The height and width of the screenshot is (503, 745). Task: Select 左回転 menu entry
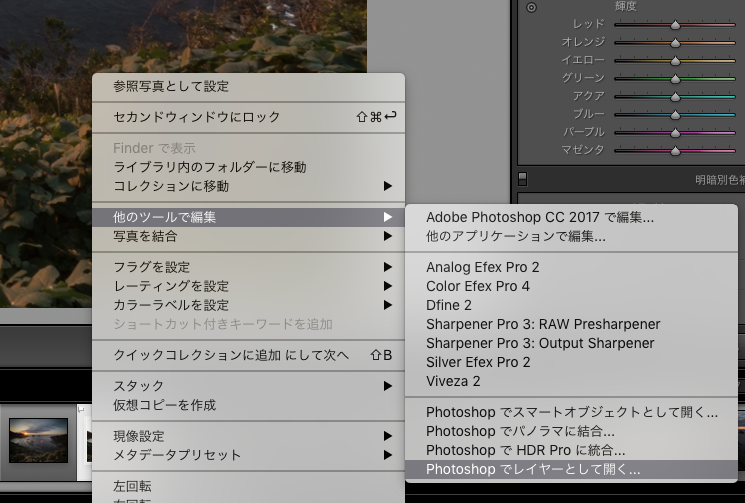coord(248,486)
